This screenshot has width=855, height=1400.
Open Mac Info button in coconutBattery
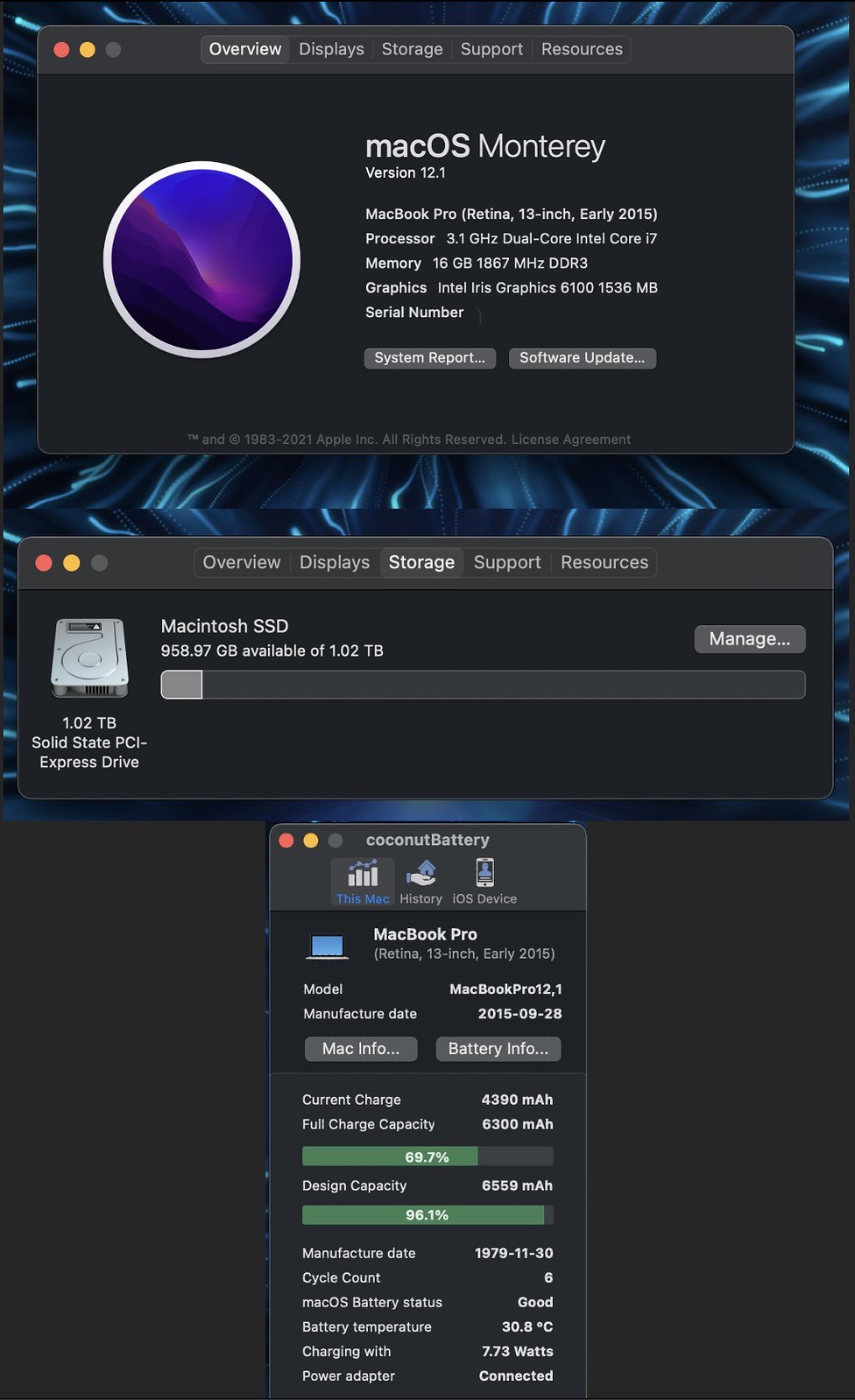coord(361,1049)
